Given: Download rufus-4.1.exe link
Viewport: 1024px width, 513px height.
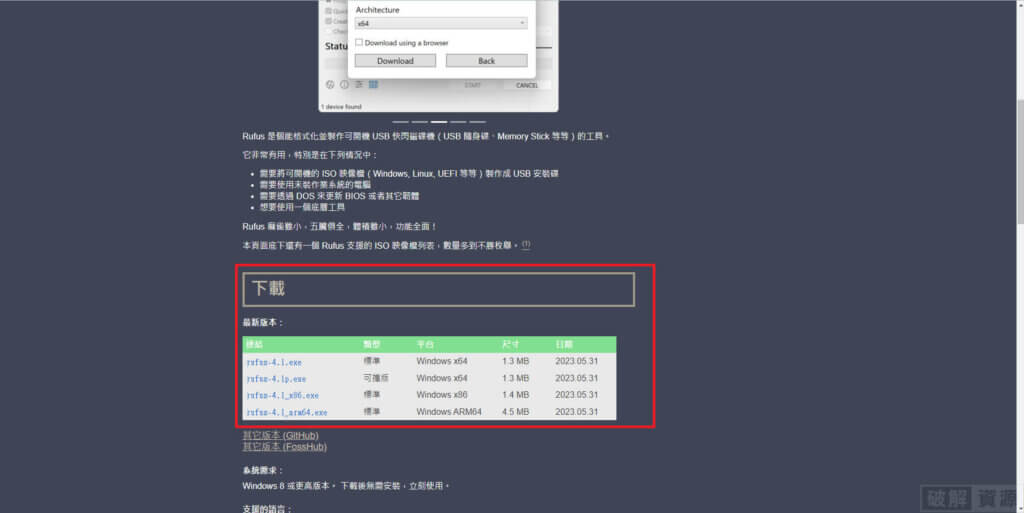Looking at the screenshot, I should (x=274, y=362).
